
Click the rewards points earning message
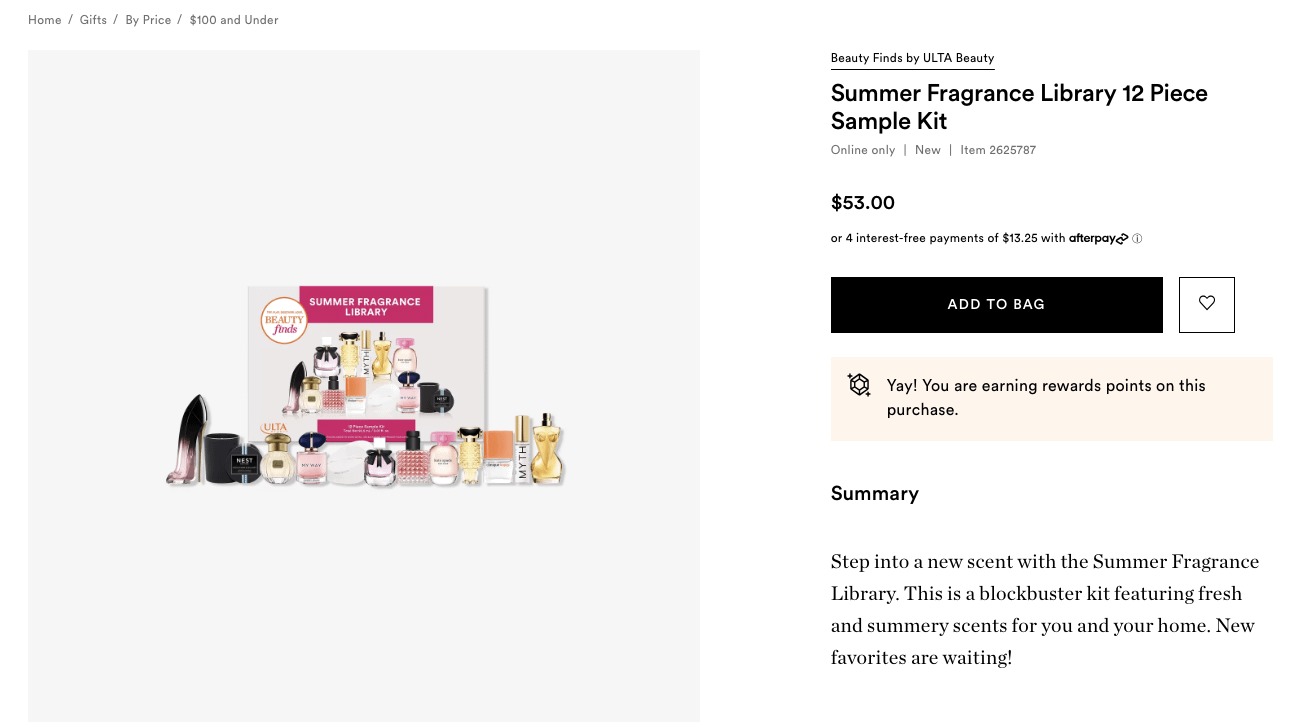(x=1046, y=397)
